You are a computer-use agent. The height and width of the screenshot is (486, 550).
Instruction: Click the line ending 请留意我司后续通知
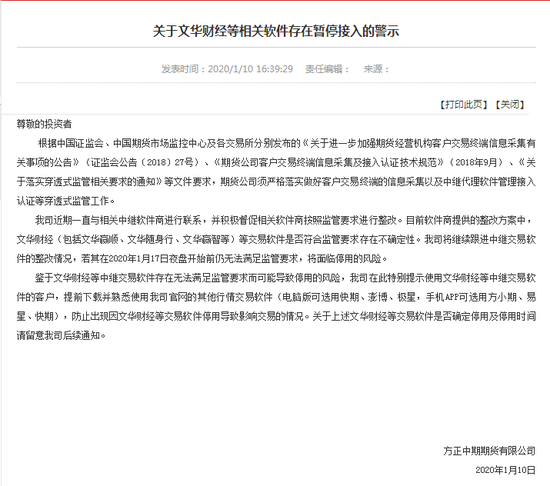(61, 336)
